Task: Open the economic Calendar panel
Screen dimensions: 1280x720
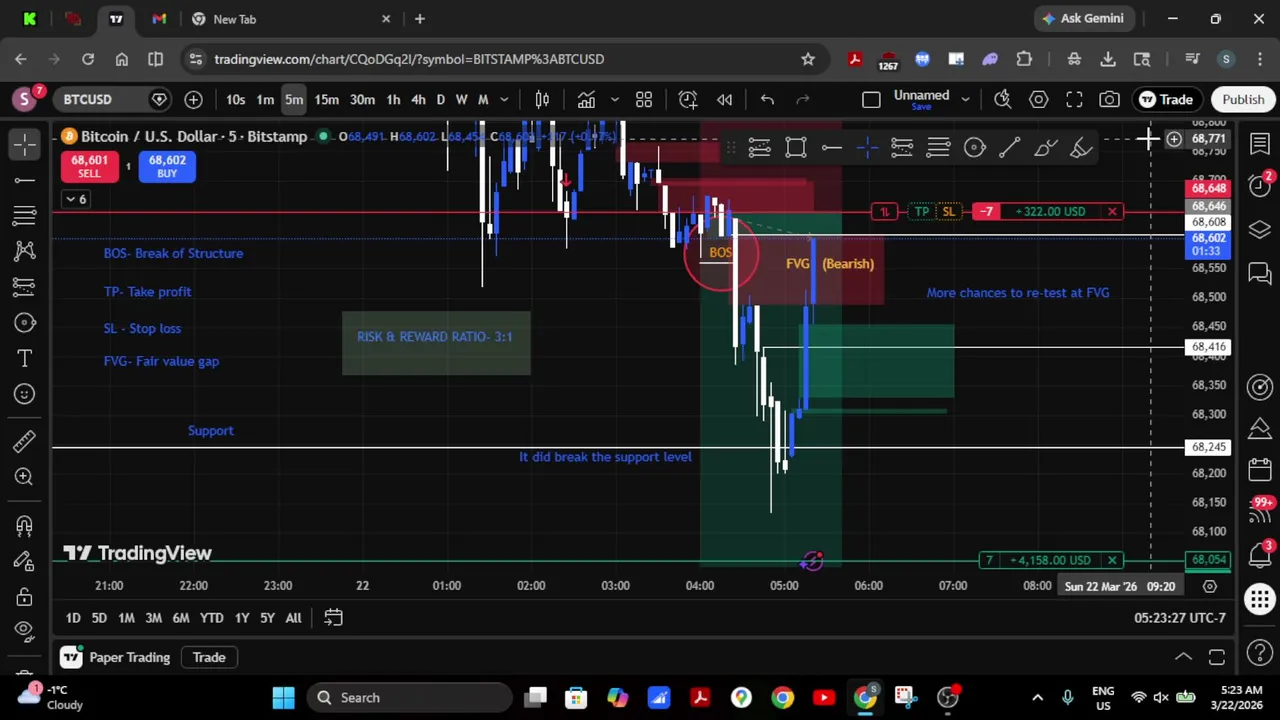Action: [1259, 470]
